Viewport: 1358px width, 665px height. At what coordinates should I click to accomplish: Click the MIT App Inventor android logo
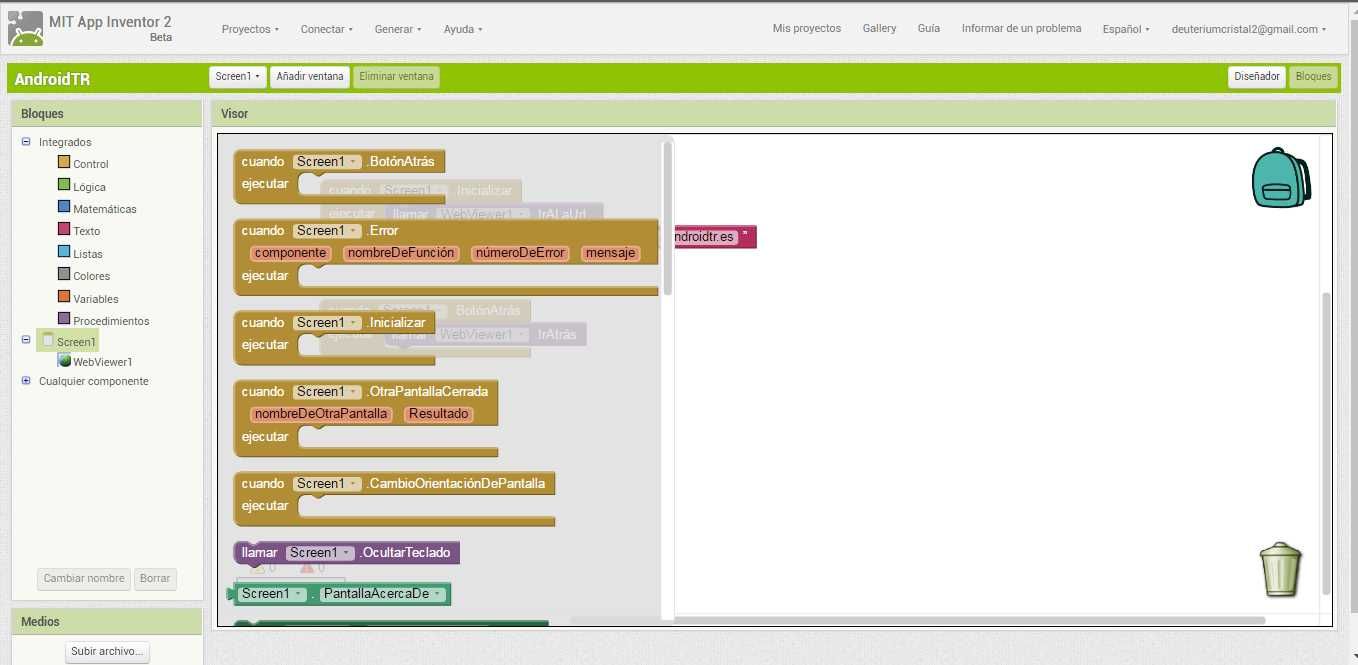coord(25,29)
